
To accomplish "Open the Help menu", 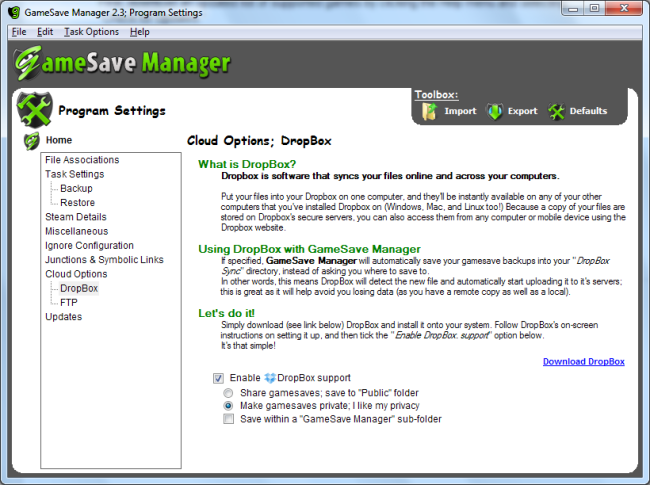I will tap(140, 32).
